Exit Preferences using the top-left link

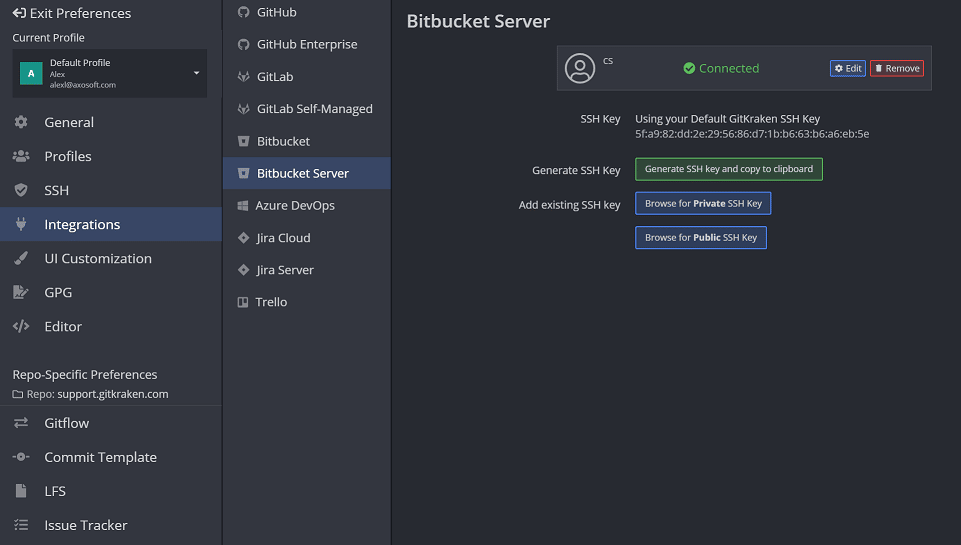point(72,14)
